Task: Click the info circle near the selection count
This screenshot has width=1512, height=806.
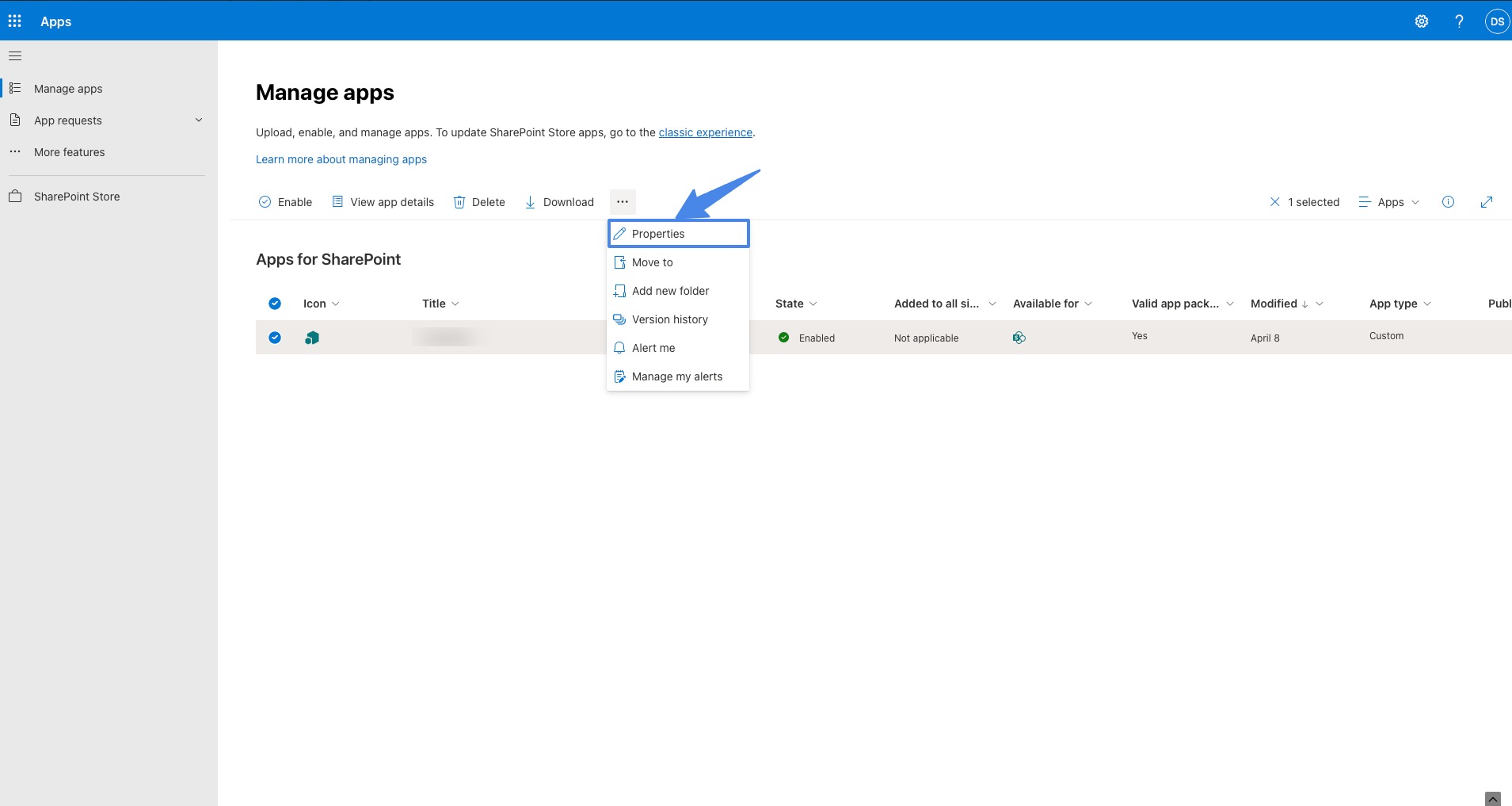Action: point(1448,201)
